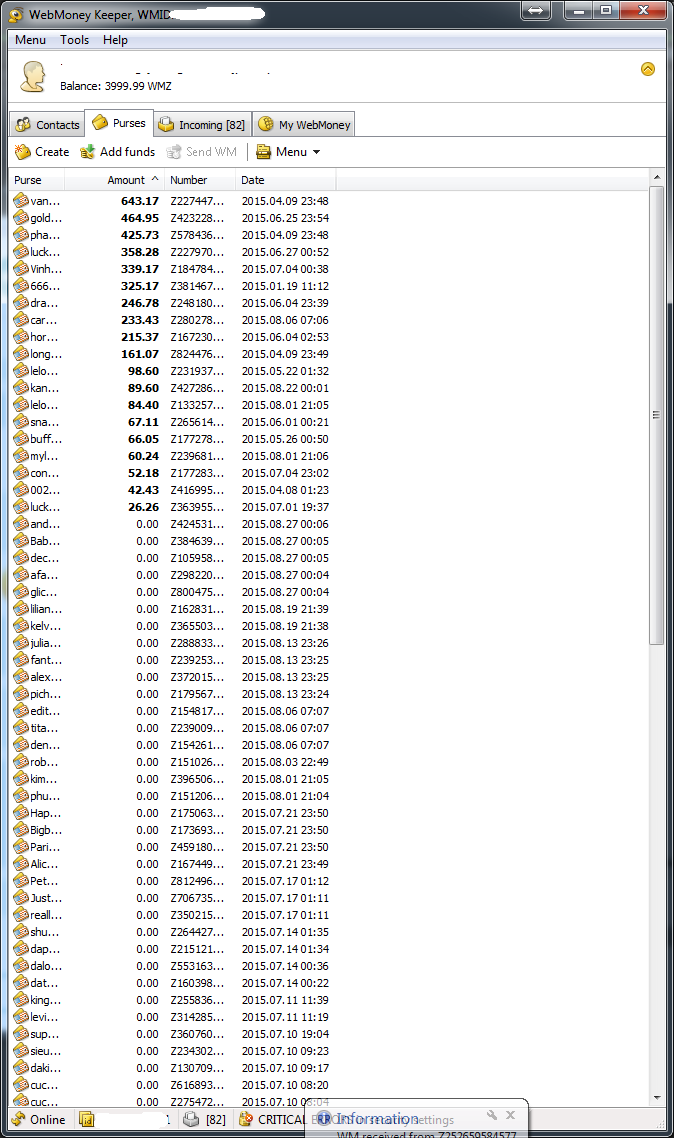Select the purse icon for king… row
The height and width of the screenshot is (1138, 674).
pyautogui.click(x=21, y=1000)
